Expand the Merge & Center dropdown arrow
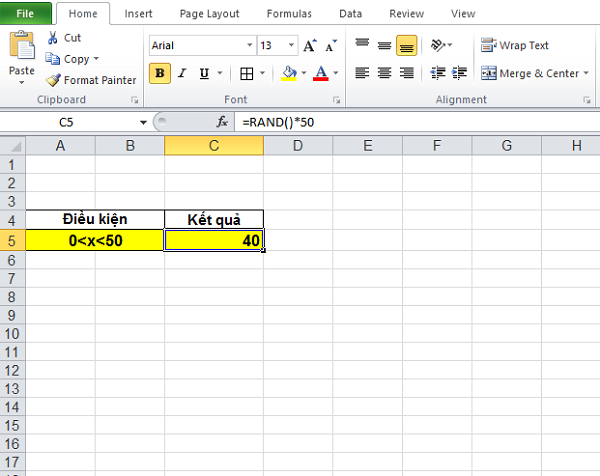600x476 pixels. (x=587, y=73)
